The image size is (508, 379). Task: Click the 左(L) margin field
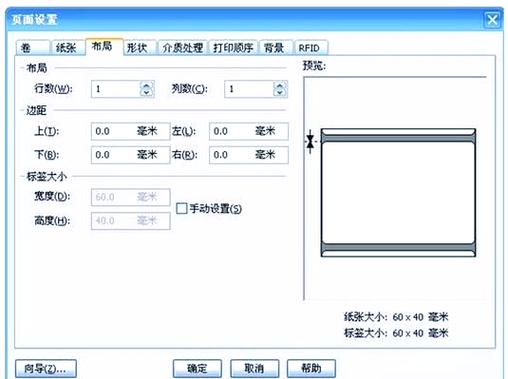(x=249, y=131)
